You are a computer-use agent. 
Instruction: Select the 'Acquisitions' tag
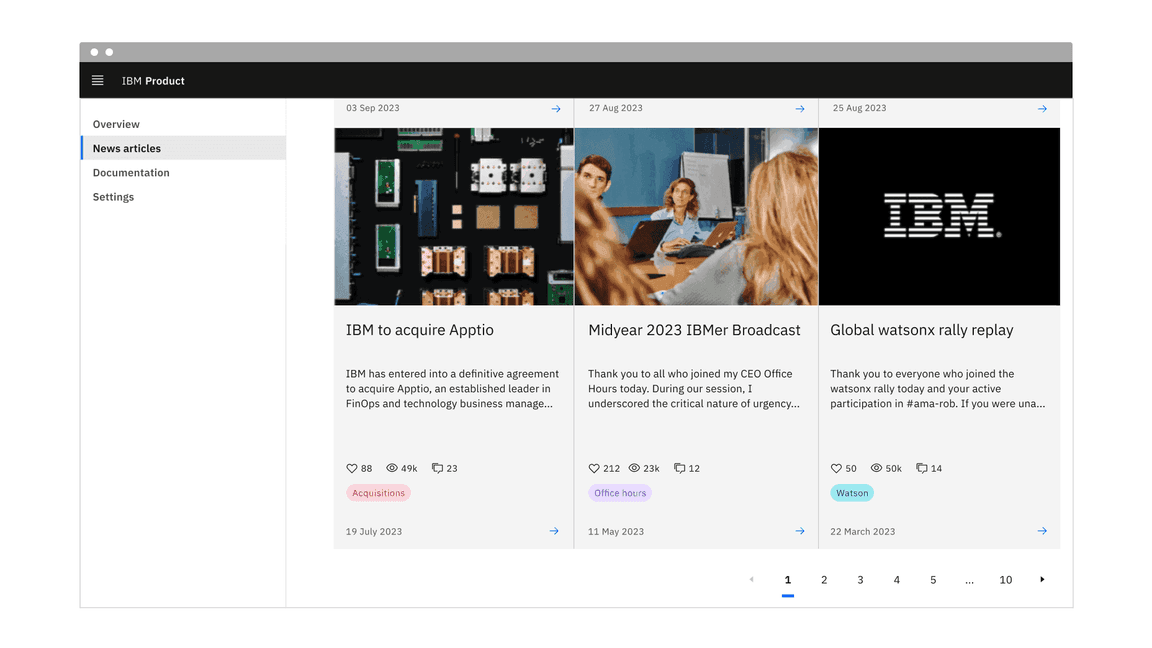(378, 492)
